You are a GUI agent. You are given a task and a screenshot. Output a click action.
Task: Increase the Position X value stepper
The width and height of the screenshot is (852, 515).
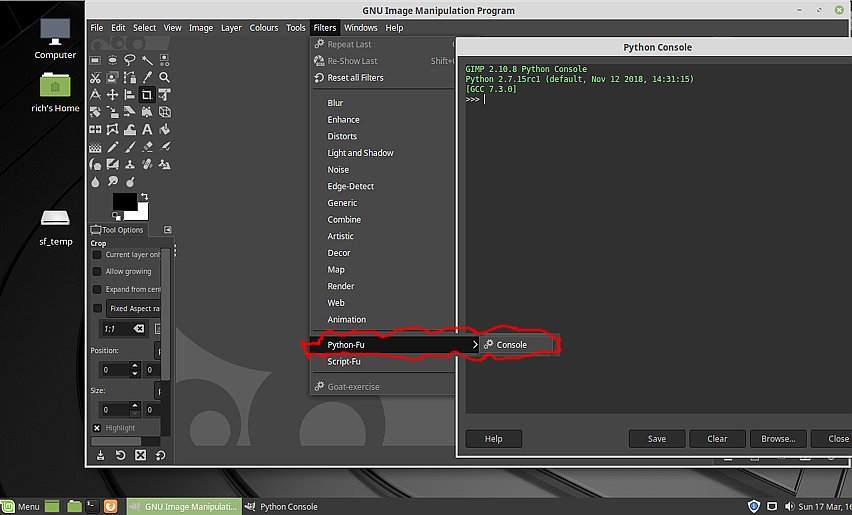pos(135,366)
